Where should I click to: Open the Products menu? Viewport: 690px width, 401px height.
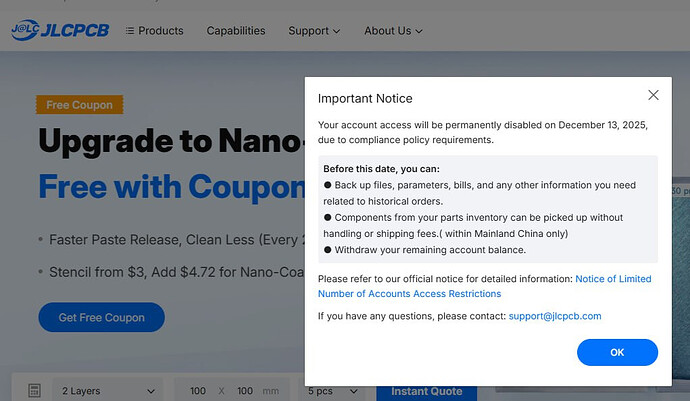(x=160, y=31)
